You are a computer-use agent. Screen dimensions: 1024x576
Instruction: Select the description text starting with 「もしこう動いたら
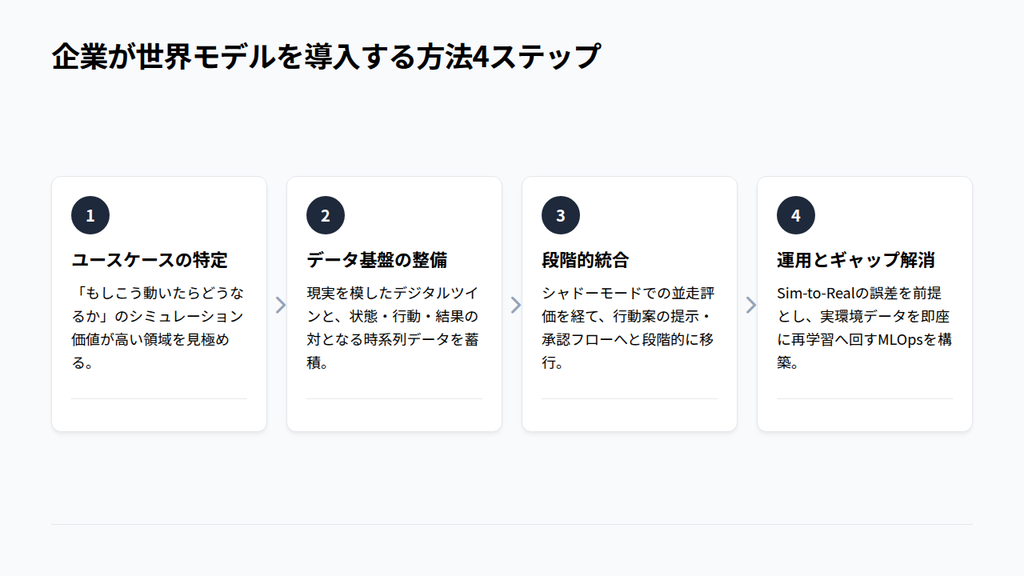[x=157, y=328]
